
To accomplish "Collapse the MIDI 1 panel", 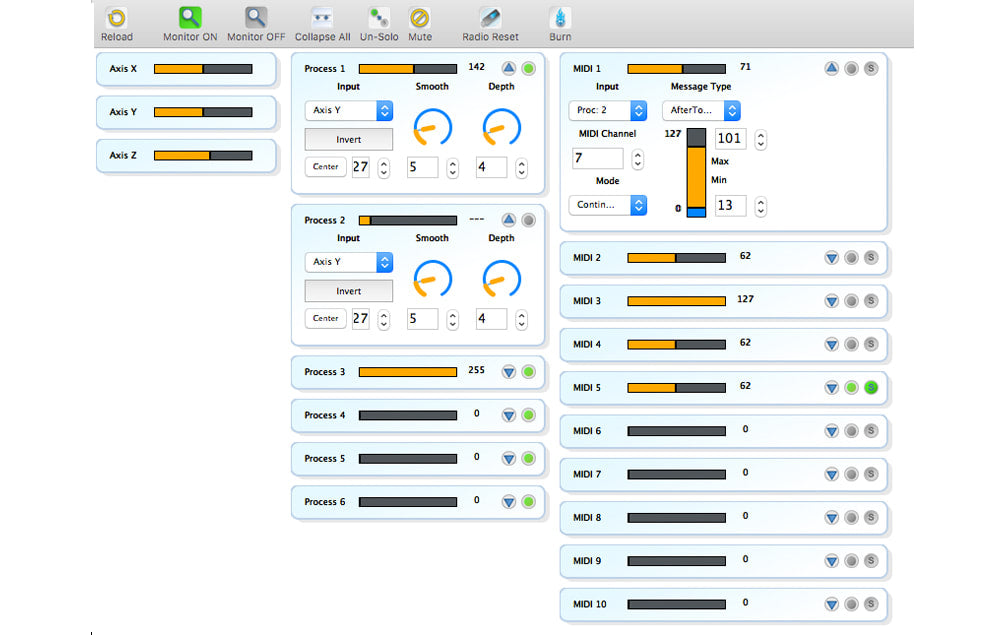I will point(831,69).
